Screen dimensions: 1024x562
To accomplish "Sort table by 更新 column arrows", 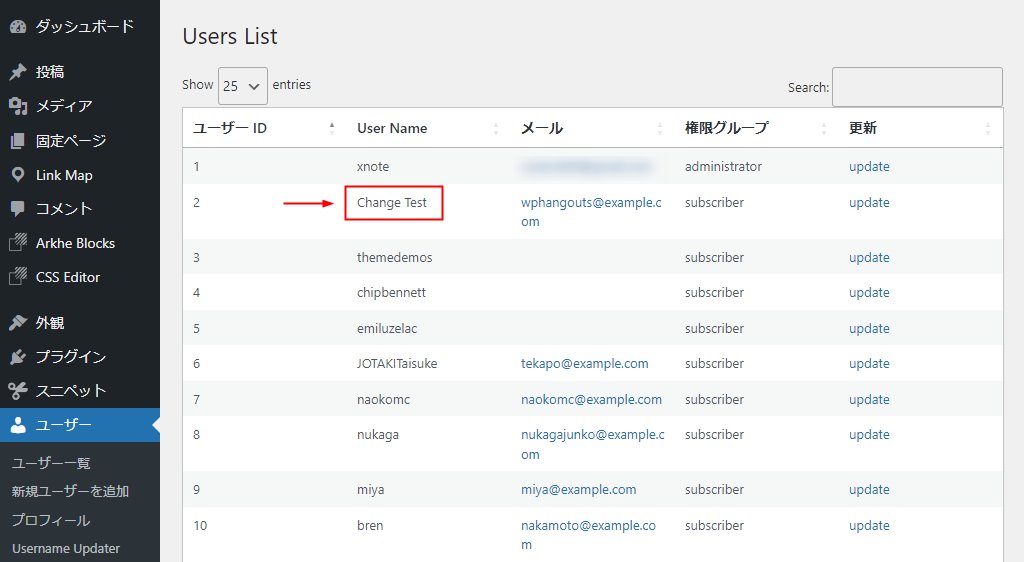I will (987, 129).
